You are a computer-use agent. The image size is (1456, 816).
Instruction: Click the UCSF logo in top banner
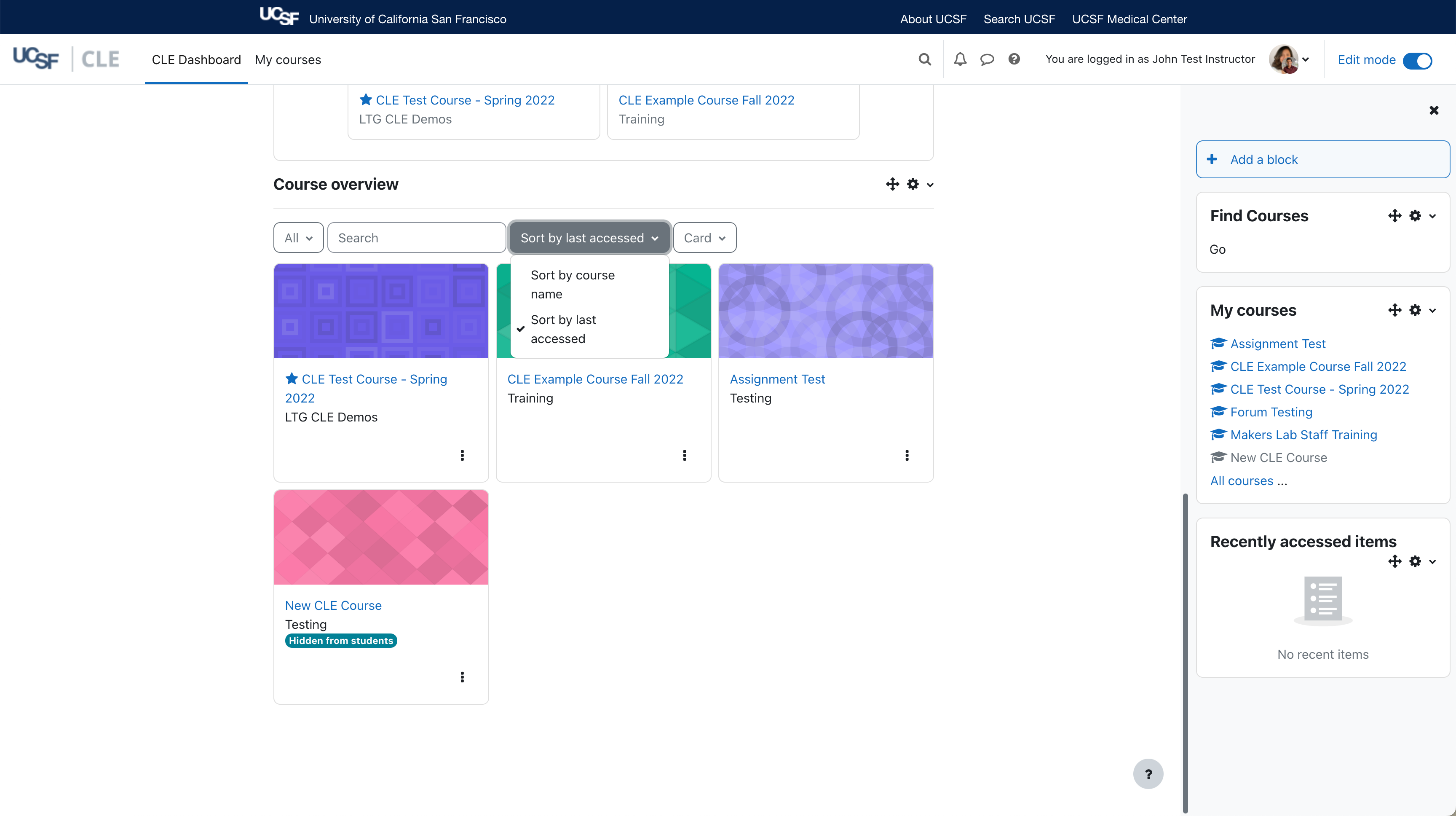coord(279,16)
